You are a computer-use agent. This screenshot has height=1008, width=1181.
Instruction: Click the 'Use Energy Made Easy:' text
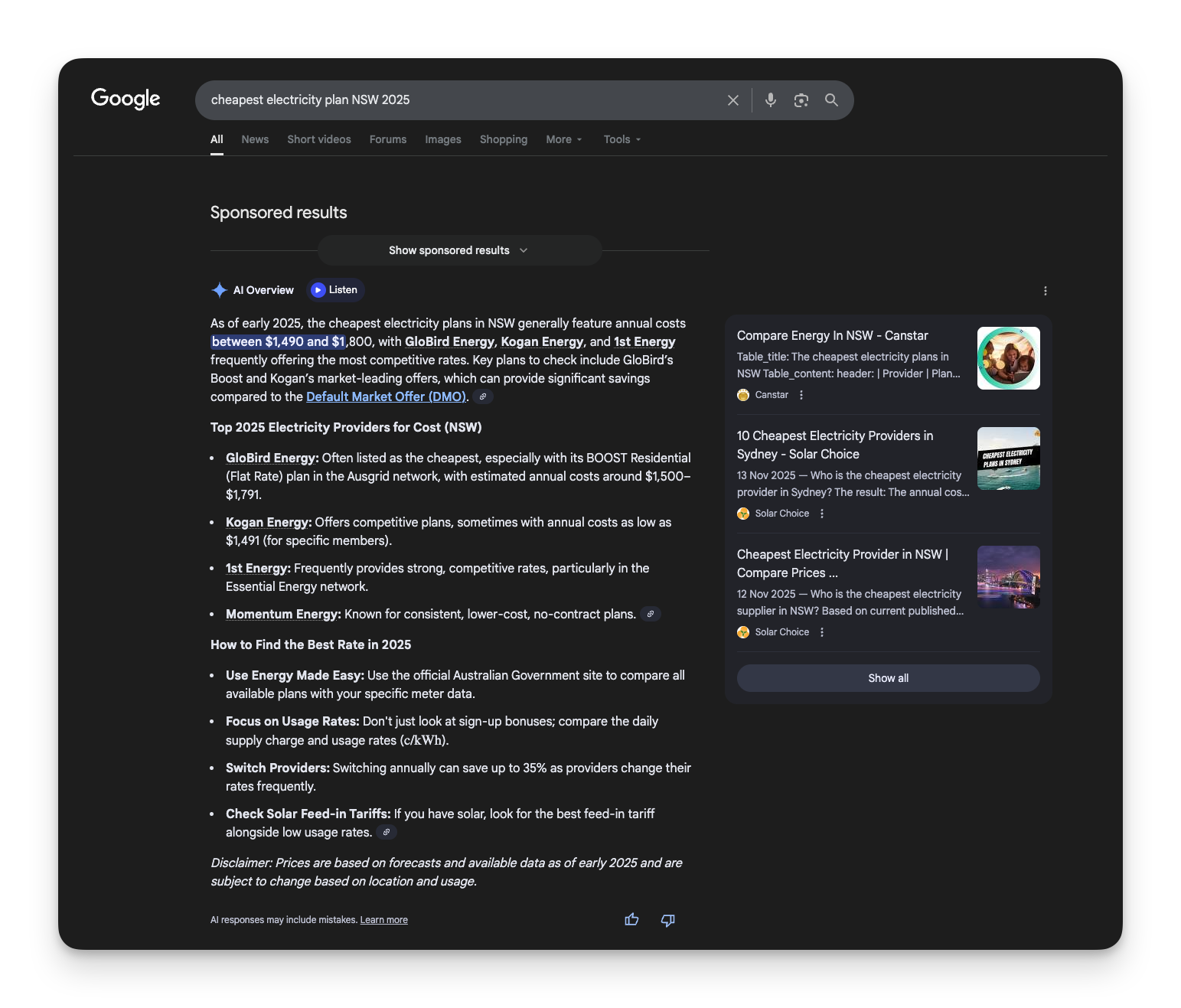pos(295,675)
